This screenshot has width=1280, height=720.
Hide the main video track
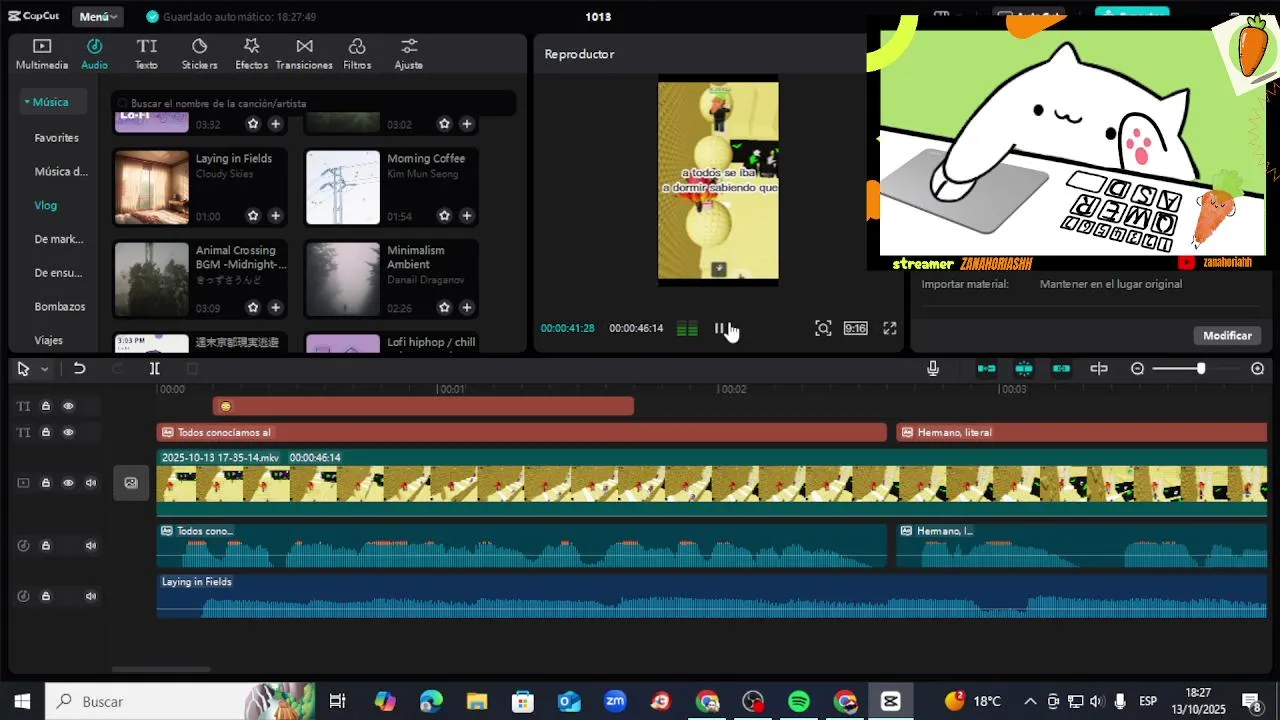tap(68, 483)
